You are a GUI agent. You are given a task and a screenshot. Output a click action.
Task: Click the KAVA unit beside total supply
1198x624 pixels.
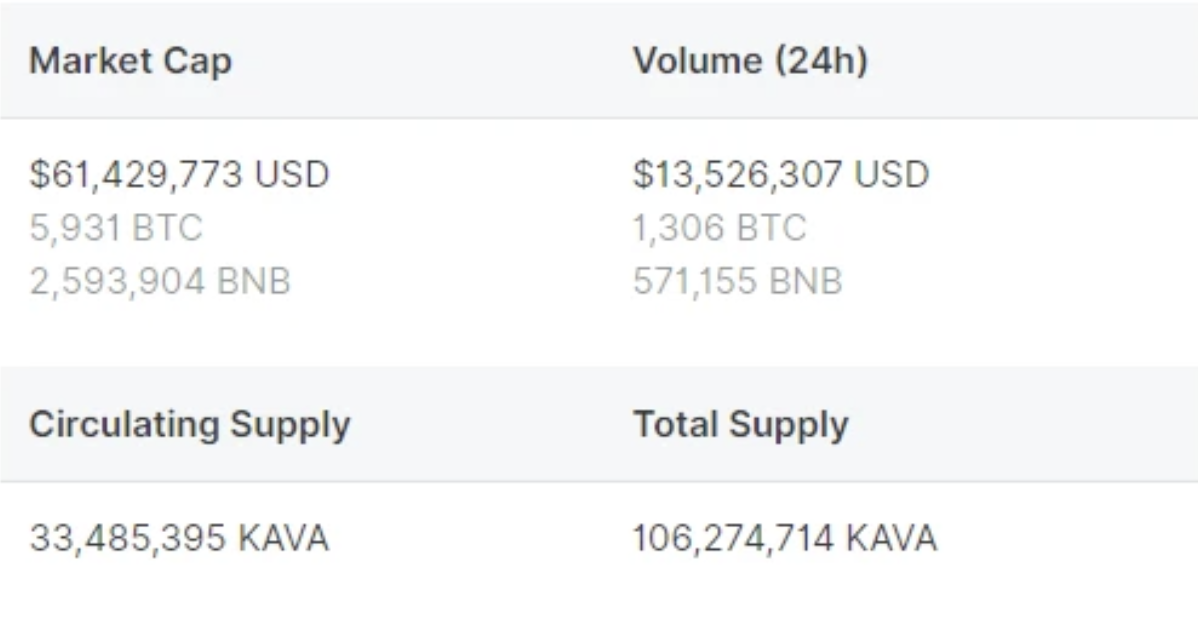(892, 538)
